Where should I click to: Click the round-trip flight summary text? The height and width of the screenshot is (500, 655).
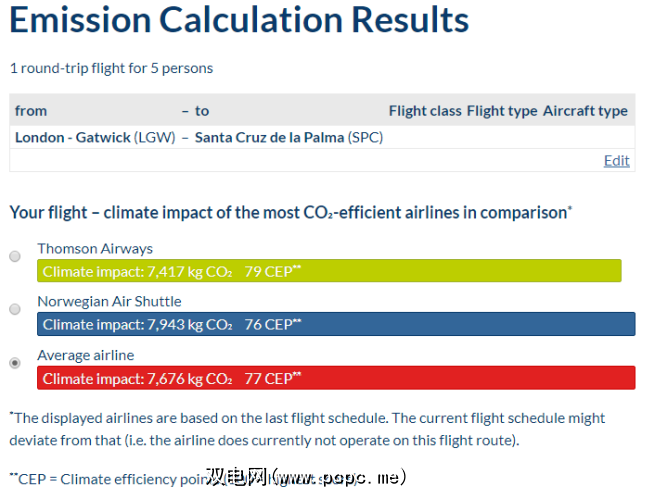pos(111,68)
